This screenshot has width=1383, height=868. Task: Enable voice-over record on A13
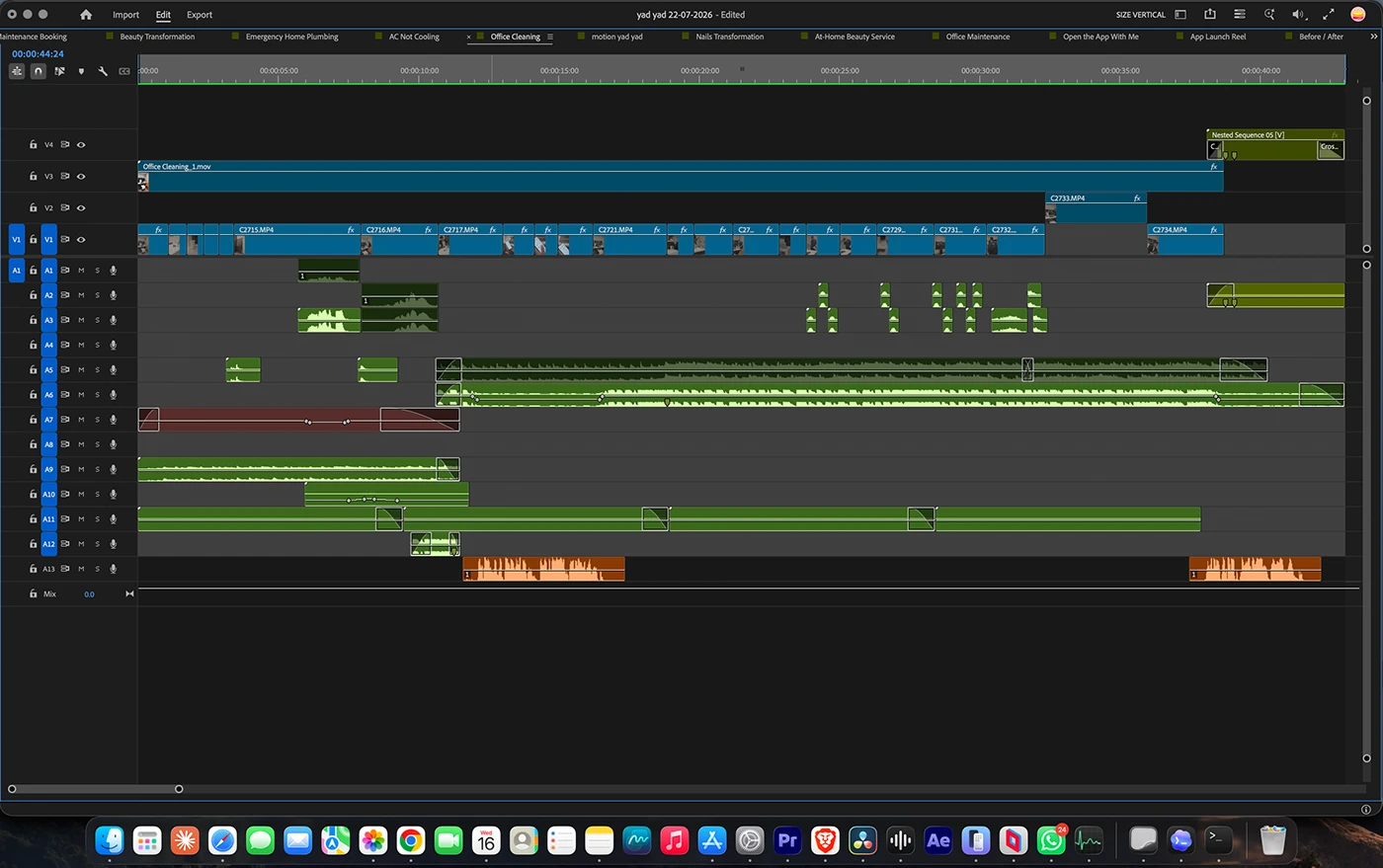coord(113,569)
